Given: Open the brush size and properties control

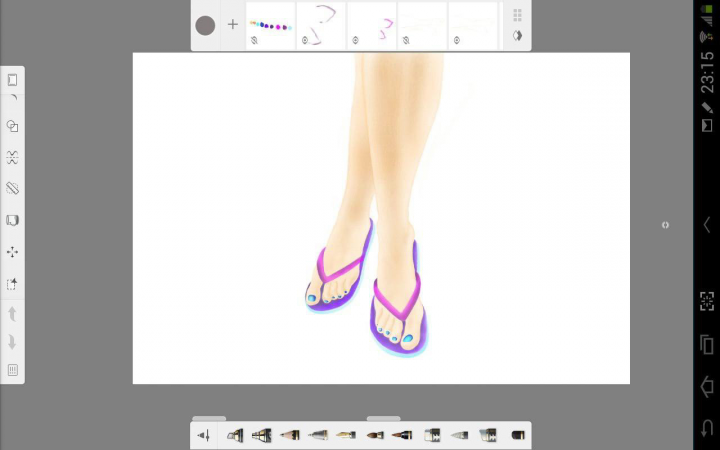Looking at the screenshot, I should click(x=204, y=435).
